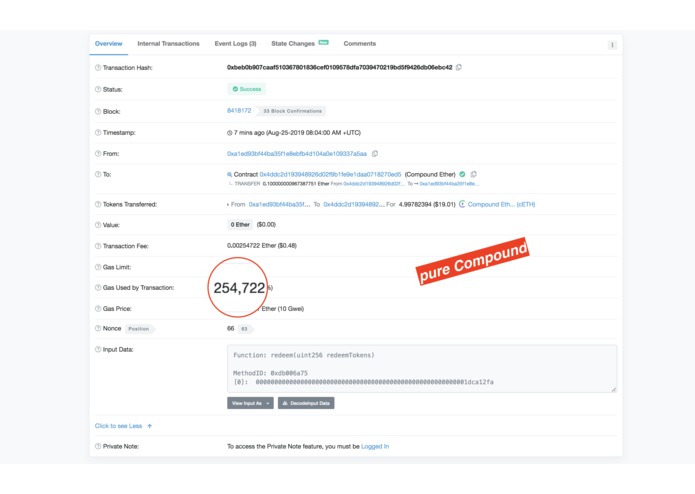Click help icon next to Transaction Fee
695x494 pixels.
tap(98, 246)
